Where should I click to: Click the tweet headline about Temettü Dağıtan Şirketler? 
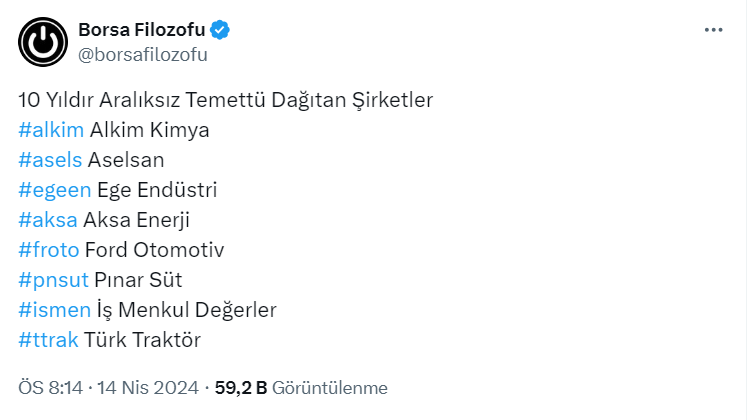coord(225,100)
